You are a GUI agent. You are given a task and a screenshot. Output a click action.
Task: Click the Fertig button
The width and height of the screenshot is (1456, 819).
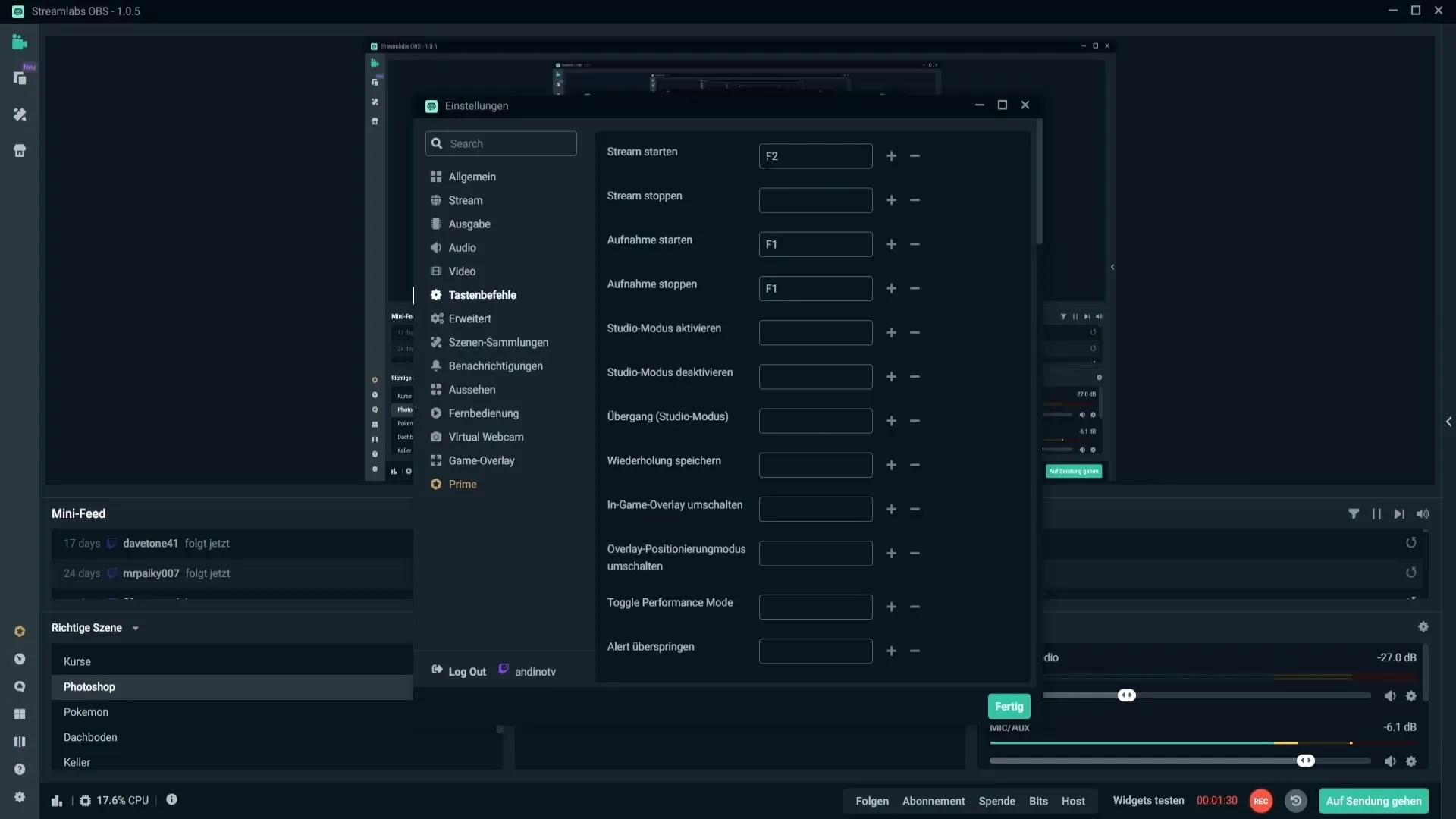click(1009, 707)
